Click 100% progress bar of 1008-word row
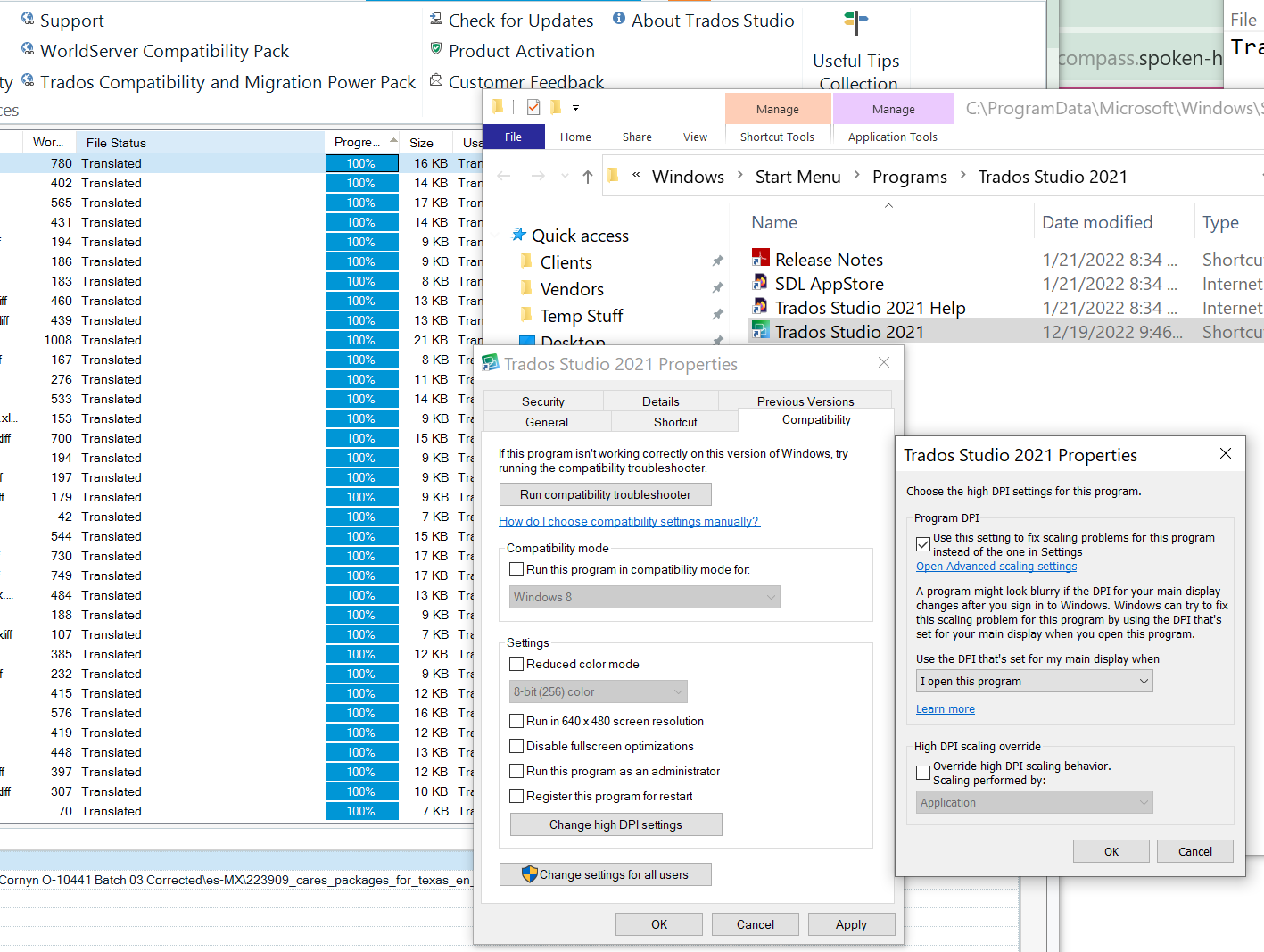The image size is (1264, 952). pos(361,340)
